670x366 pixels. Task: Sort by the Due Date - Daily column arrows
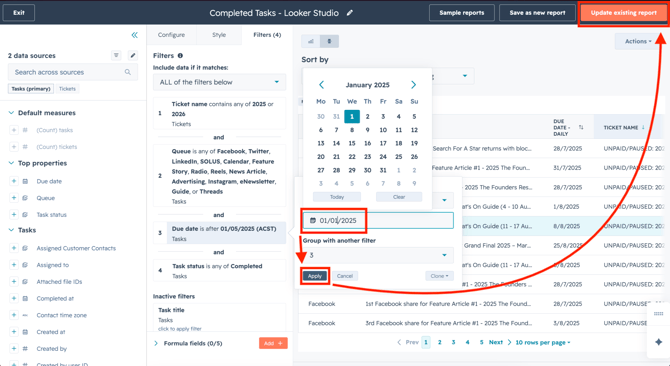581,127
